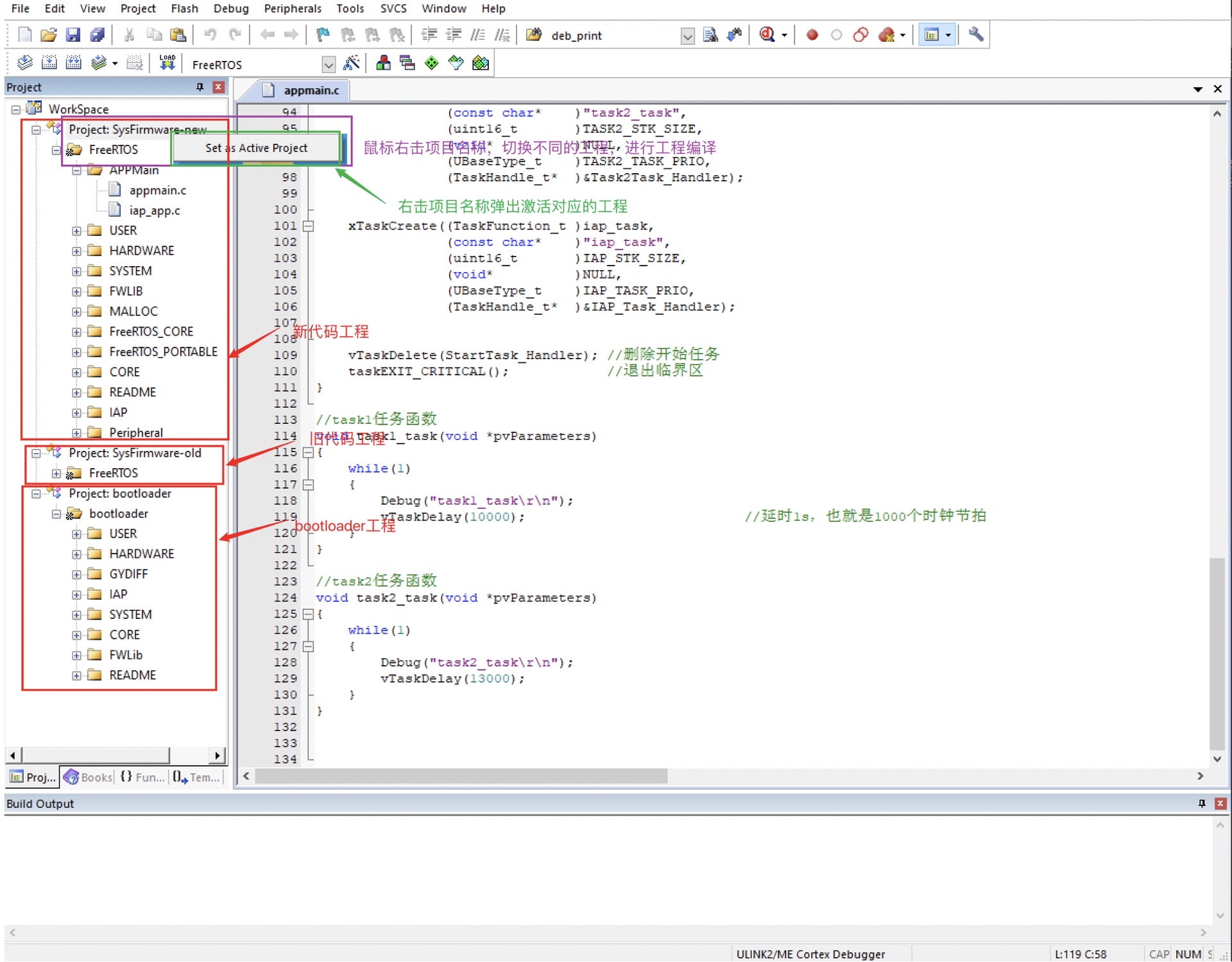This screenshot has height=962, width=1232.
Task: Click the Save file toolbar icon
Action: tap(73, 35)
